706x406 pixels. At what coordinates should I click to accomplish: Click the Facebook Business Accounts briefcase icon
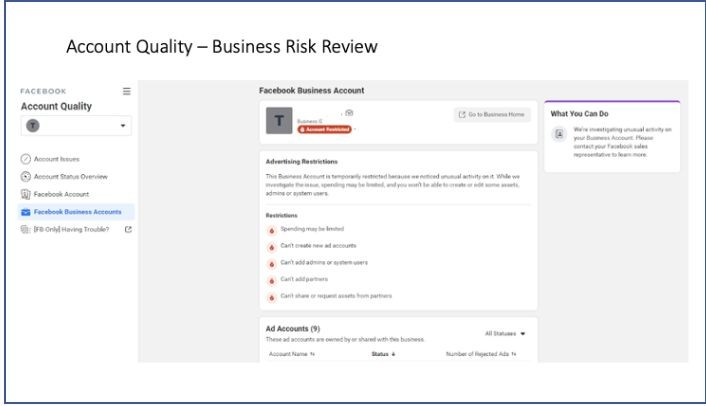(x=26, y=212)
